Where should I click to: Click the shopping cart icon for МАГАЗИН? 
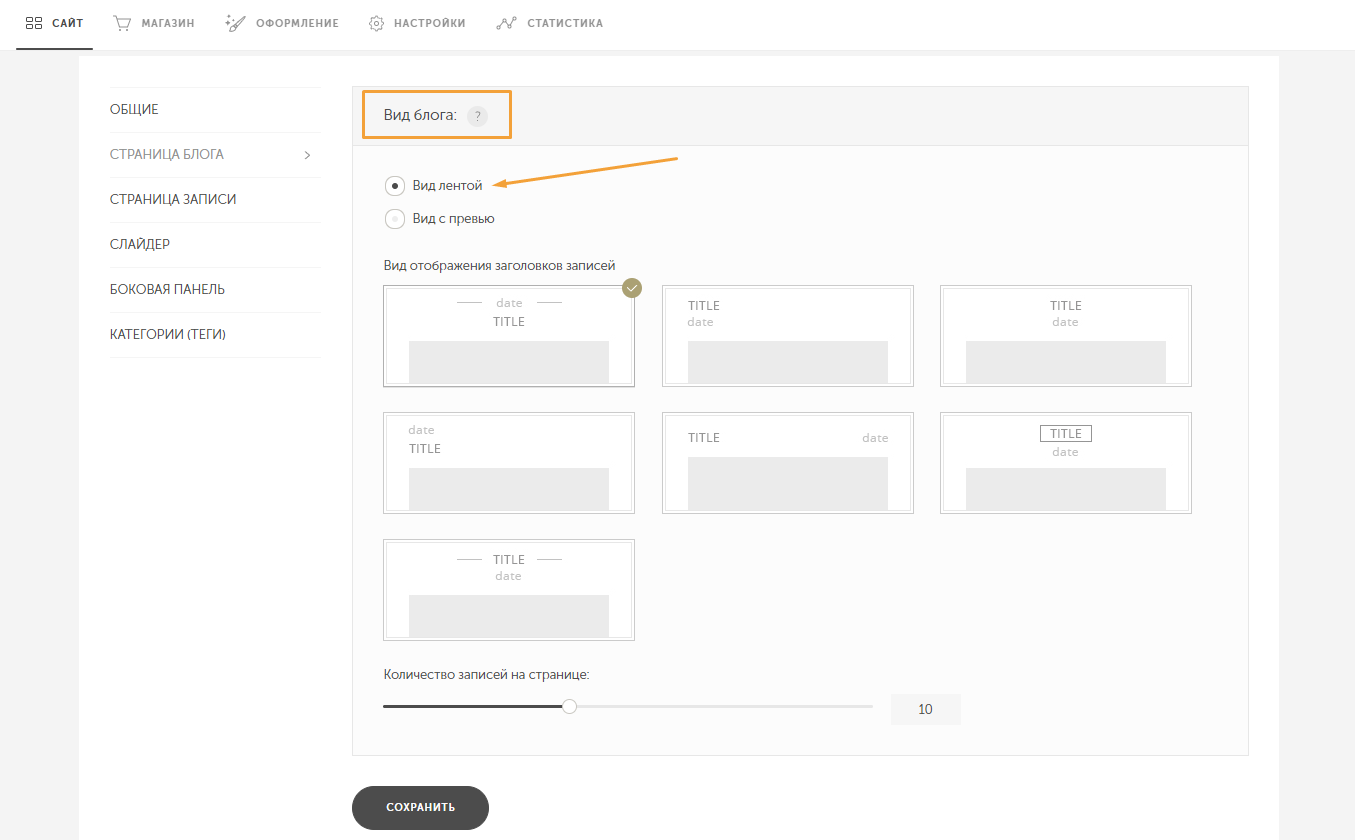[122, 23]
